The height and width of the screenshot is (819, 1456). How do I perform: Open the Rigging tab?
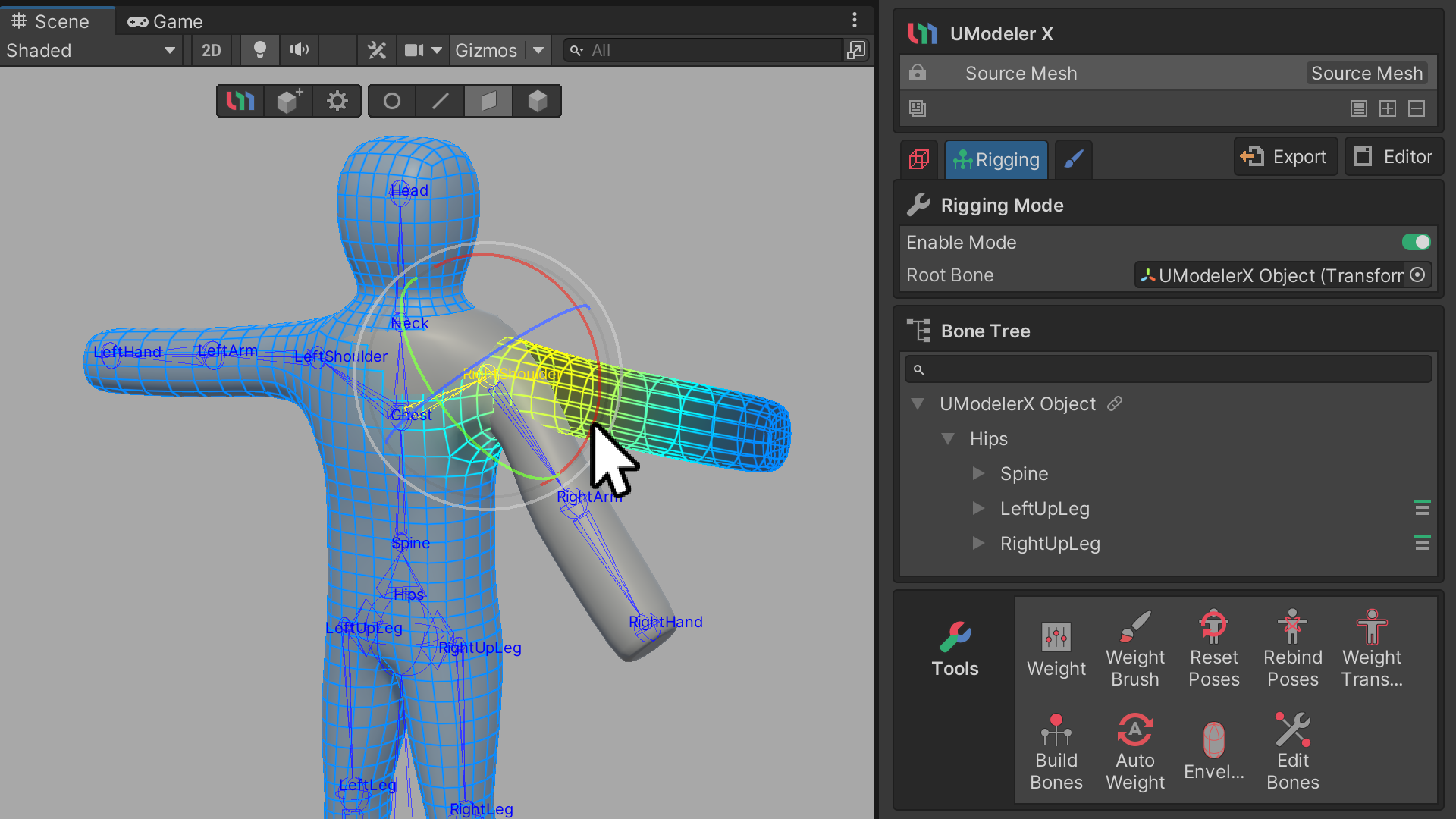pyautogui.click(x=996, y=159)
